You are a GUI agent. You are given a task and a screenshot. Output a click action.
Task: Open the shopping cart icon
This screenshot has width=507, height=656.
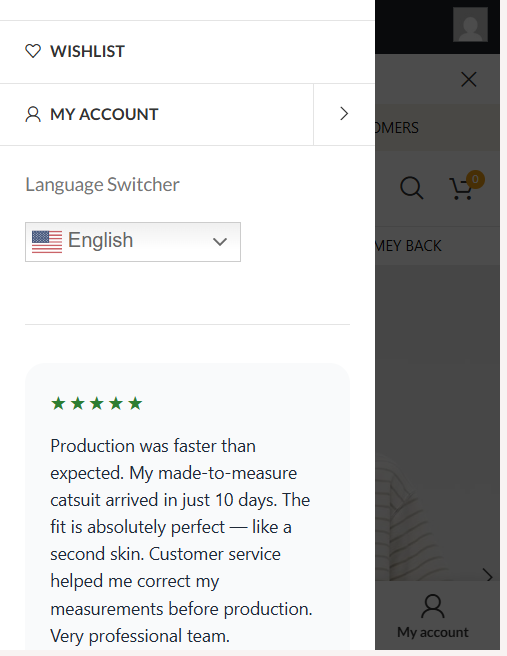(462, 189)
